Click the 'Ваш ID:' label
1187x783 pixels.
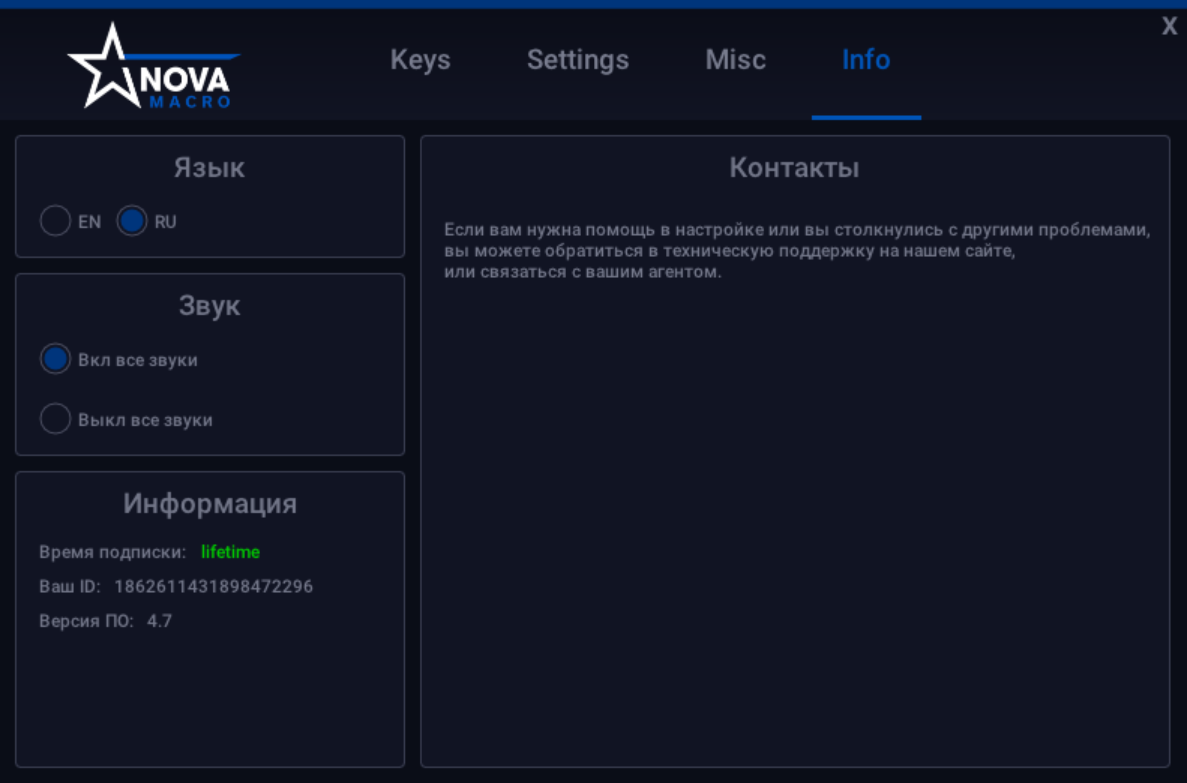coord(70,587)
